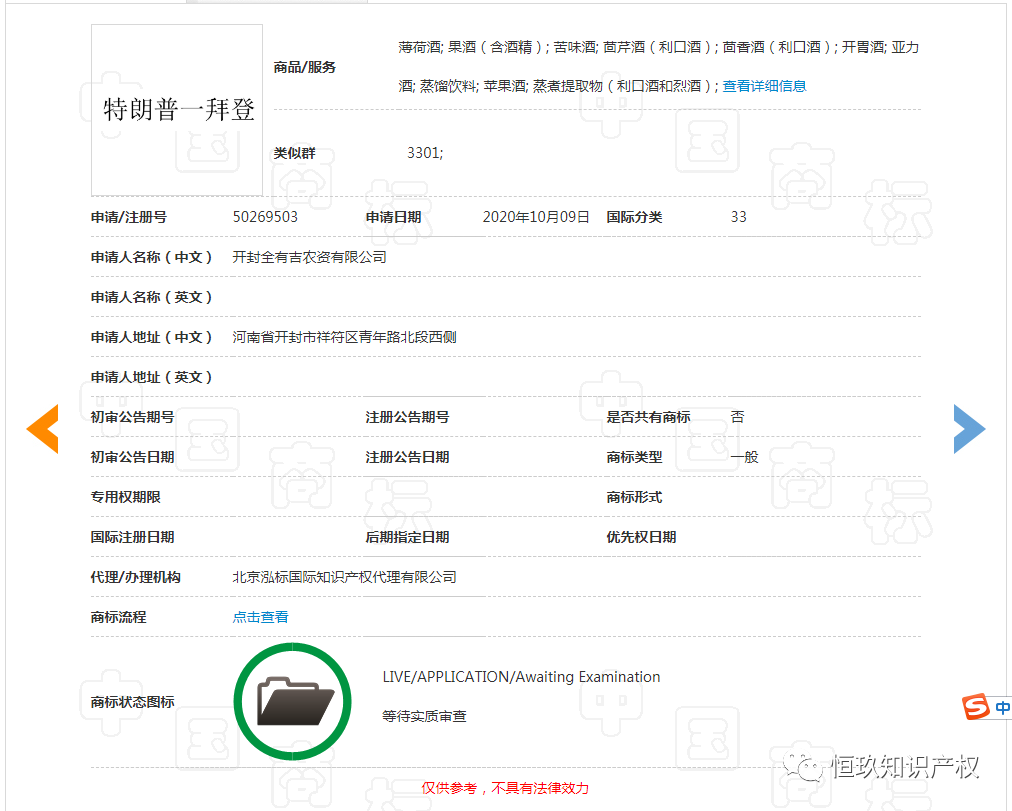Click the Sogou input method S icon
Image resolution: width=1012 pixels, height=811 pixels.
point(975,708)
